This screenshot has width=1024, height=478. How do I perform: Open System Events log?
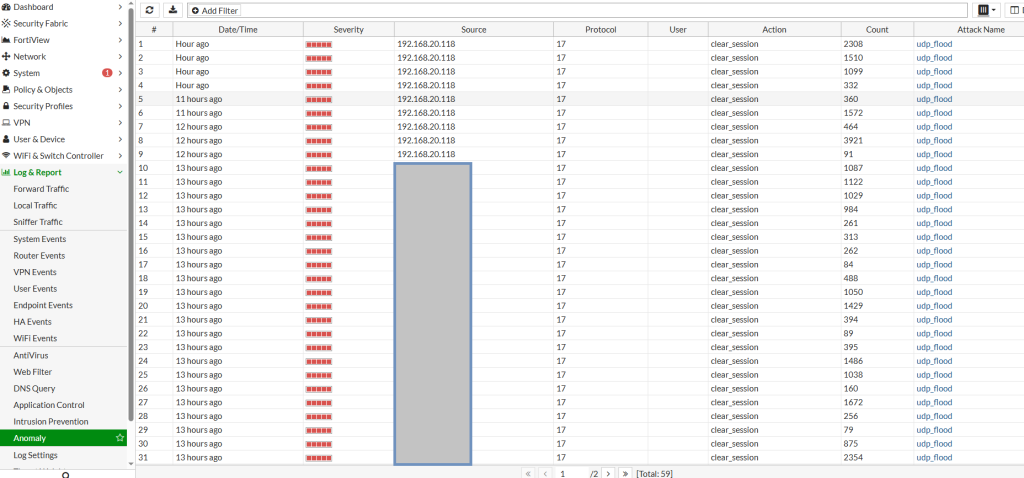(40, 239)
